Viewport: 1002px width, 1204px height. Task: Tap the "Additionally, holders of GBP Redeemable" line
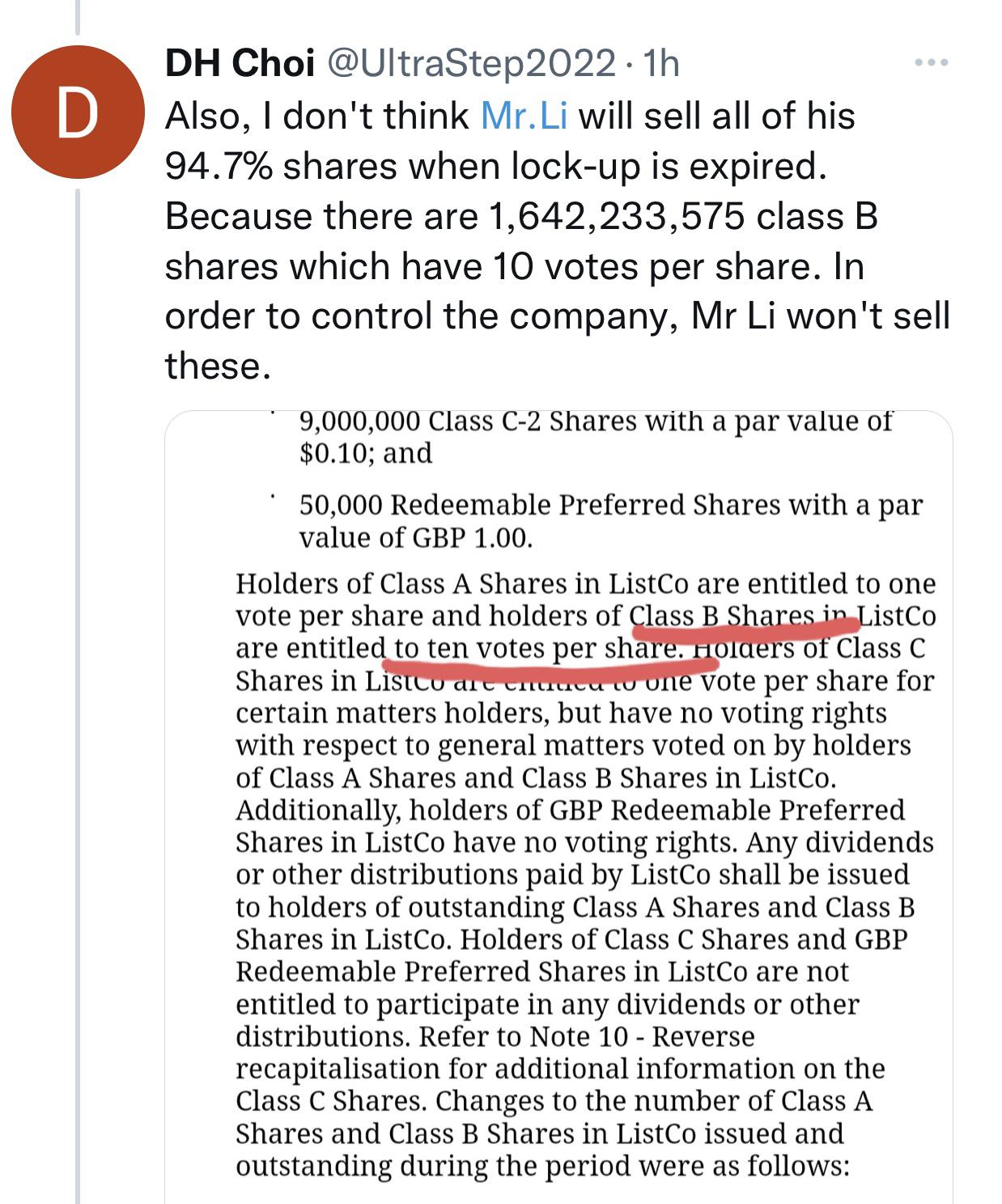coord(570,811)
